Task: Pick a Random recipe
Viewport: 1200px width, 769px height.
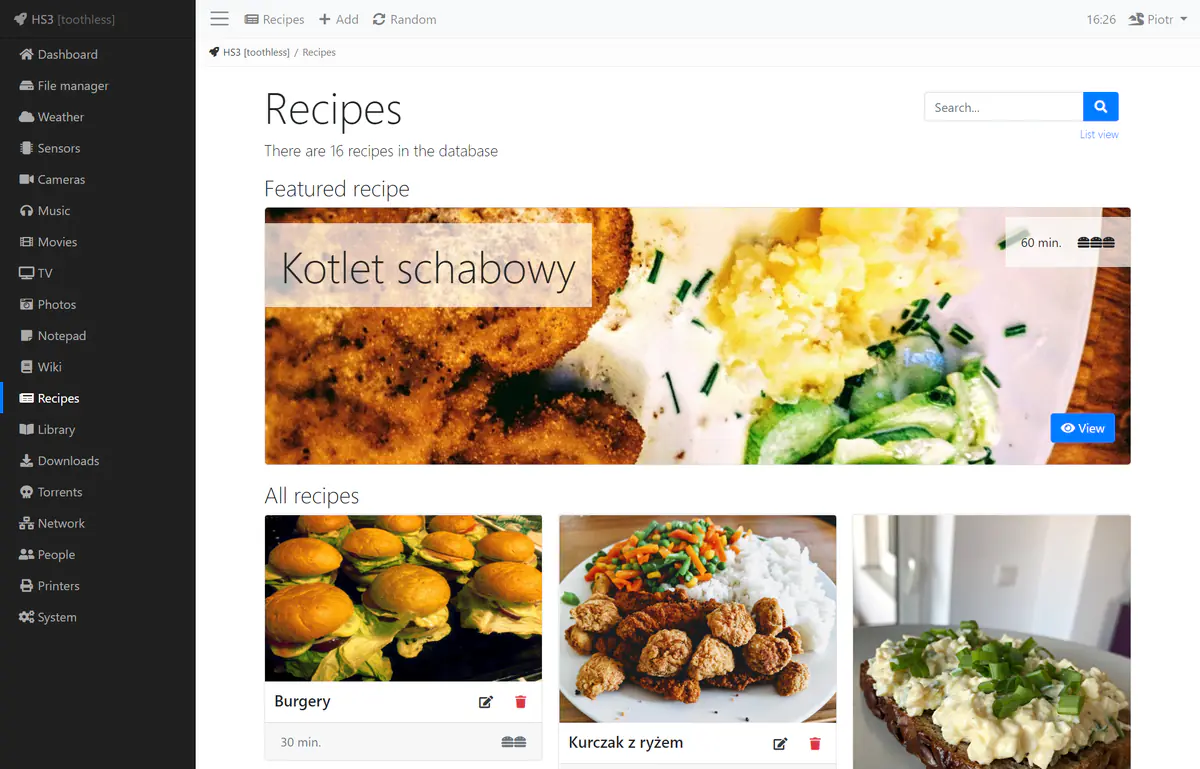Action: (x=404, y=19)
